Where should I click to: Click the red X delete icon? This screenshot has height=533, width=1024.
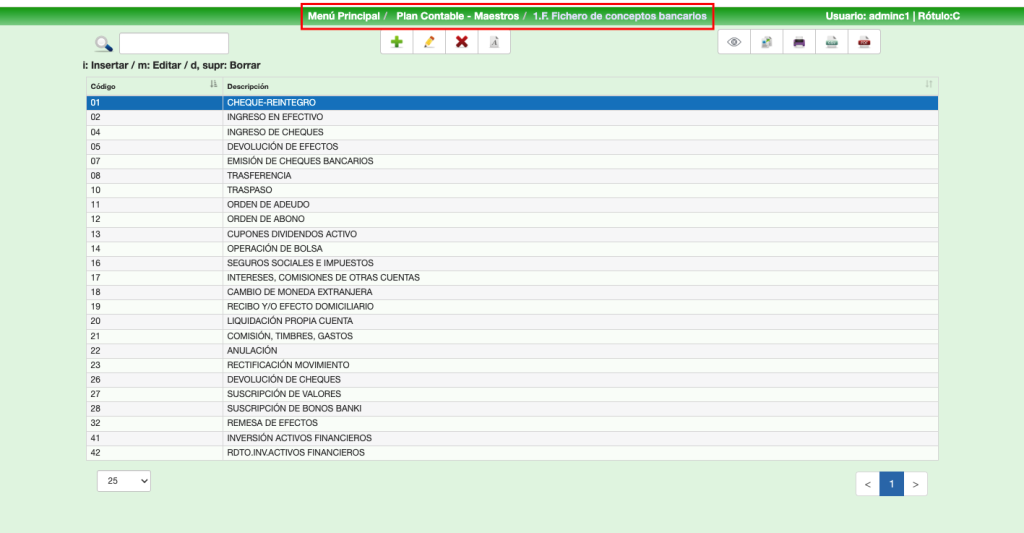[x=461, y=42]
